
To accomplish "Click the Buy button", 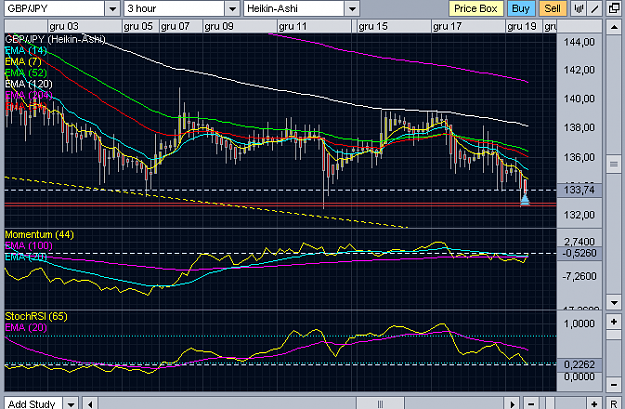I will pos(521,9).
